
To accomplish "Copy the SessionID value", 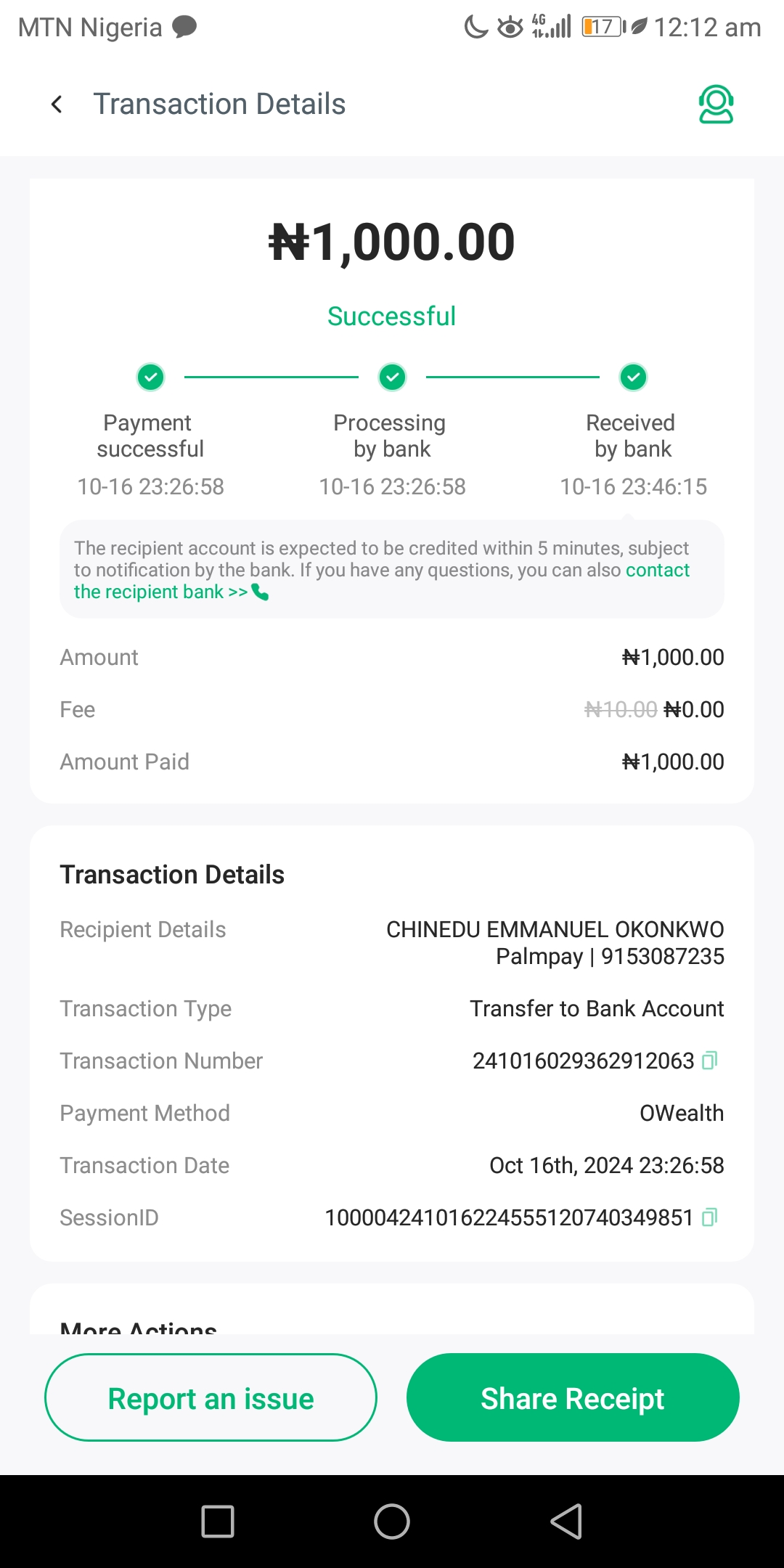I will pyautogui.click(x=709, y=1217).
